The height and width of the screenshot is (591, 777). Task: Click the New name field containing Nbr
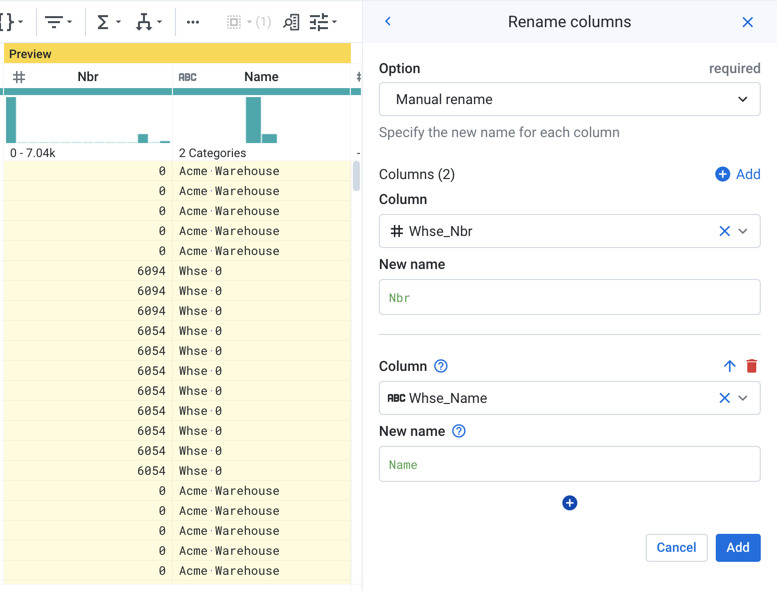(569, 298)
